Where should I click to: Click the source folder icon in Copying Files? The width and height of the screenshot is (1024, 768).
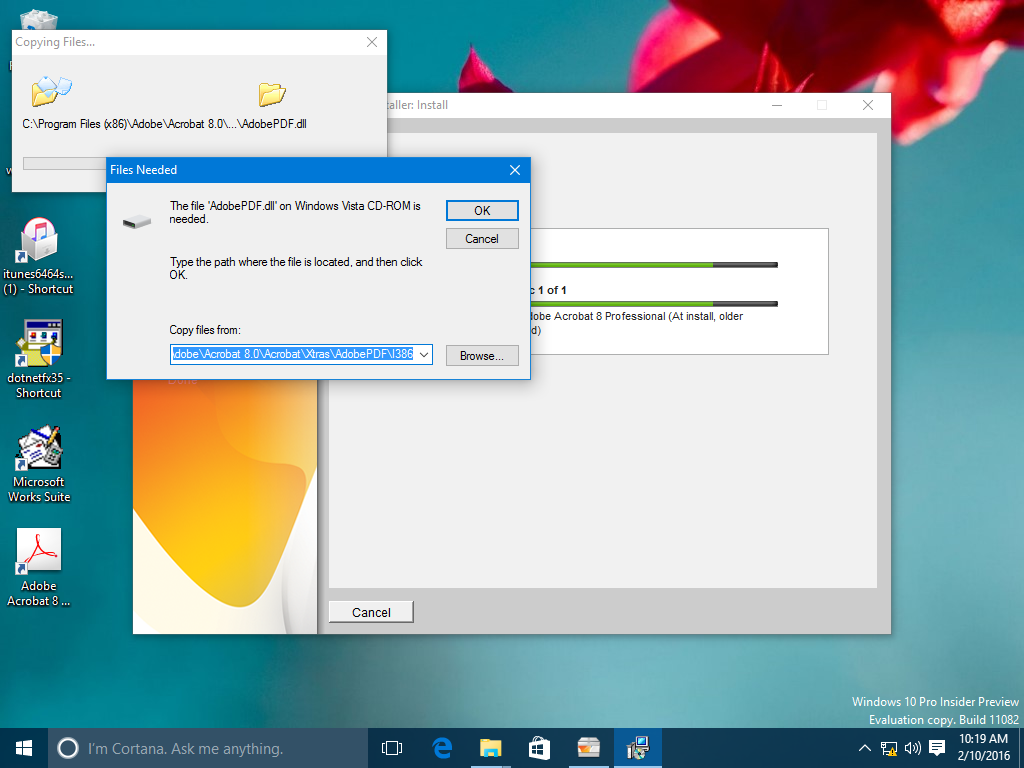[x=51, y=91]
